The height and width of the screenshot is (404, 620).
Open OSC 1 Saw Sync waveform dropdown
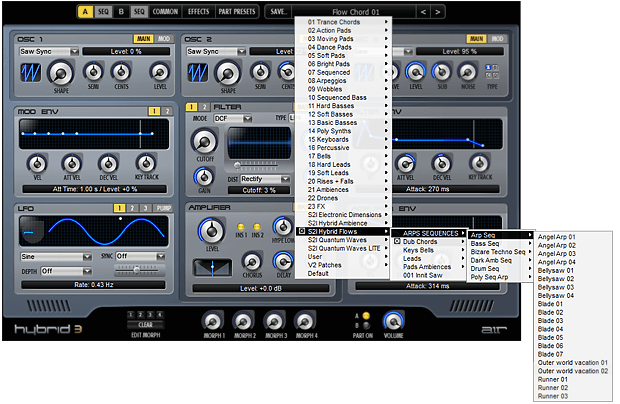click(x=49, y=51)
